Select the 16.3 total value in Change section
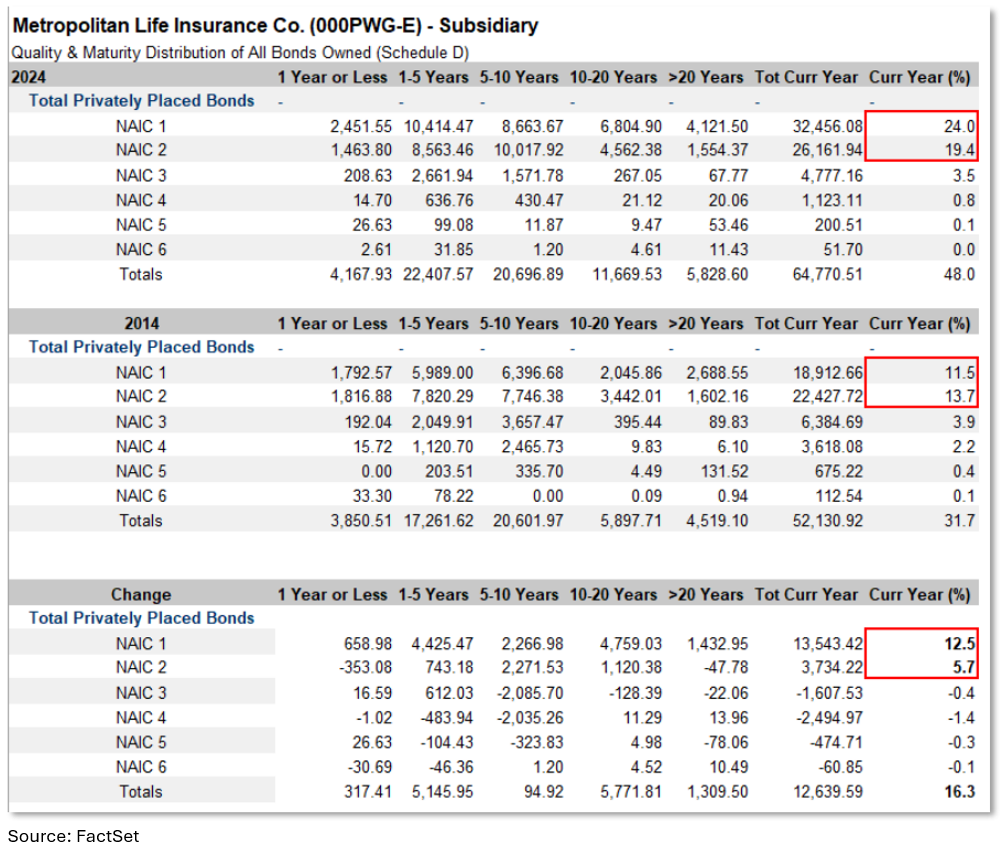The height and width of the screenshot is (848, 1004). pyautogui.click(x=958, y=791)
